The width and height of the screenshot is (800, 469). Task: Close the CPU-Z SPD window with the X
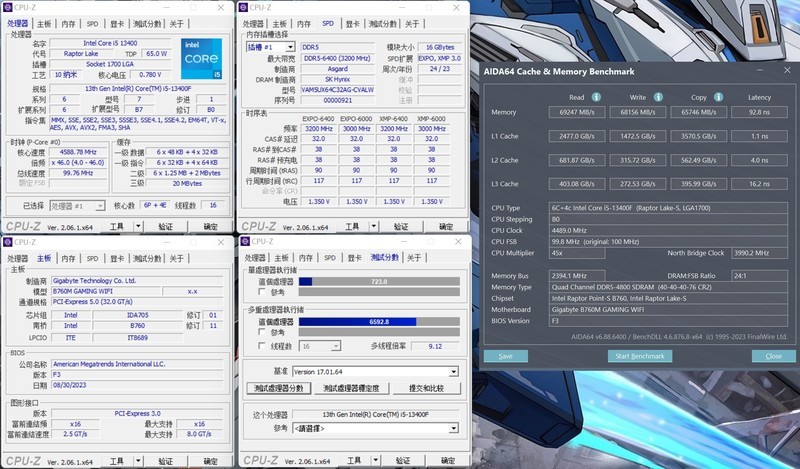click(457, 8)
